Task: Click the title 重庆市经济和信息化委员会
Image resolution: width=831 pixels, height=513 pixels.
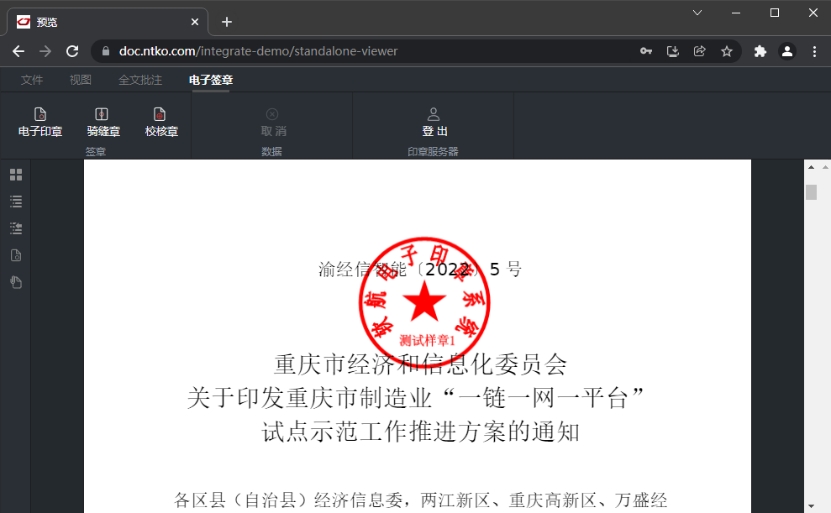Action: click(420, 364)
